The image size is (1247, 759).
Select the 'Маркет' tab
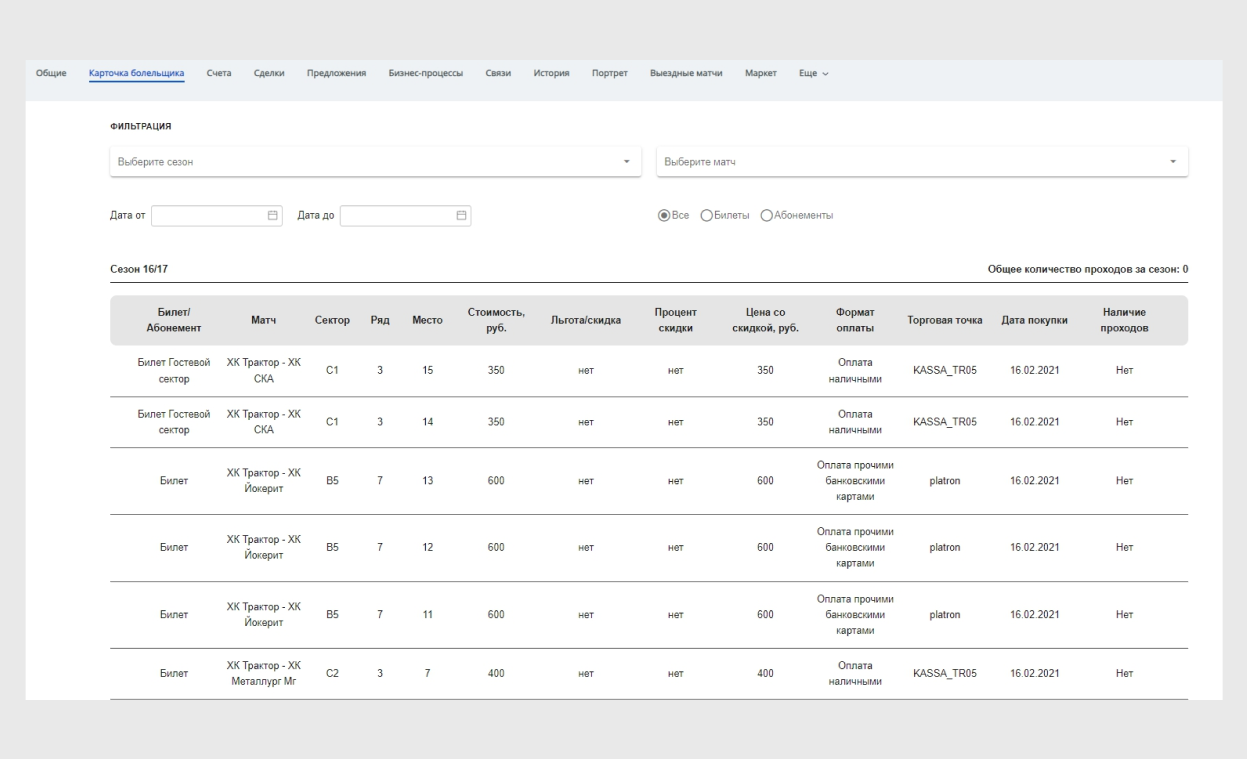pos(761,74)
